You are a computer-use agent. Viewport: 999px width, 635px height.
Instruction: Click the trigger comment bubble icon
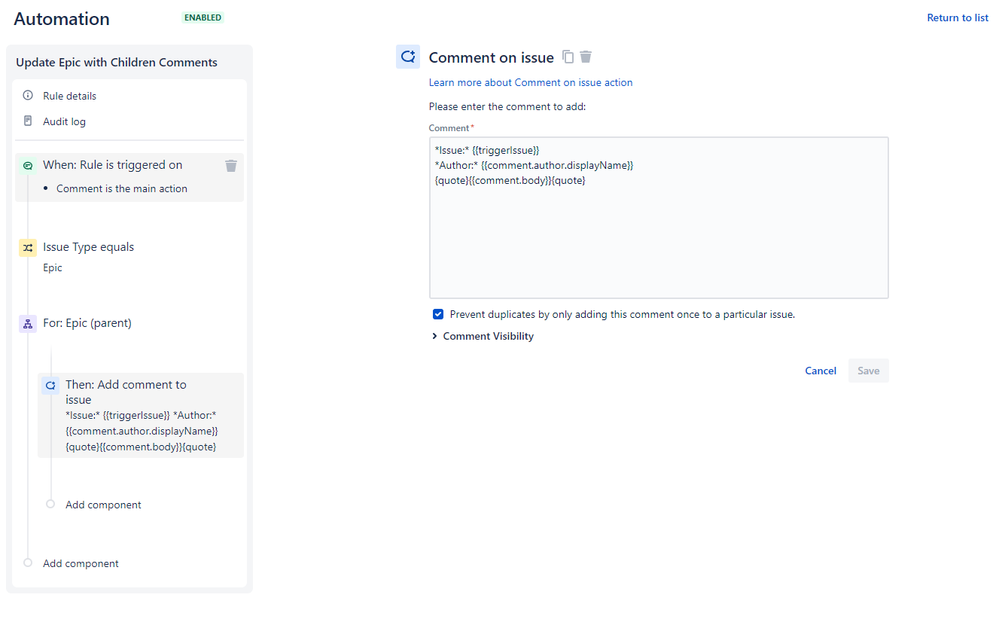point(28,166)
